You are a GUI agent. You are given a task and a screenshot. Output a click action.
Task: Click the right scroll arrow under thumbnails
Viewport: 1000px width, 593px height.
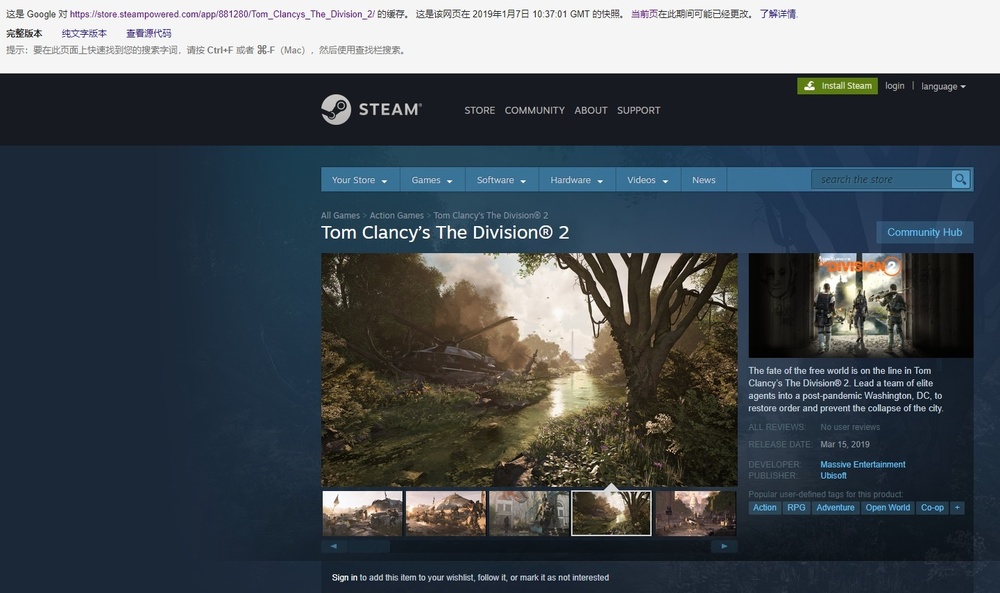724,546
